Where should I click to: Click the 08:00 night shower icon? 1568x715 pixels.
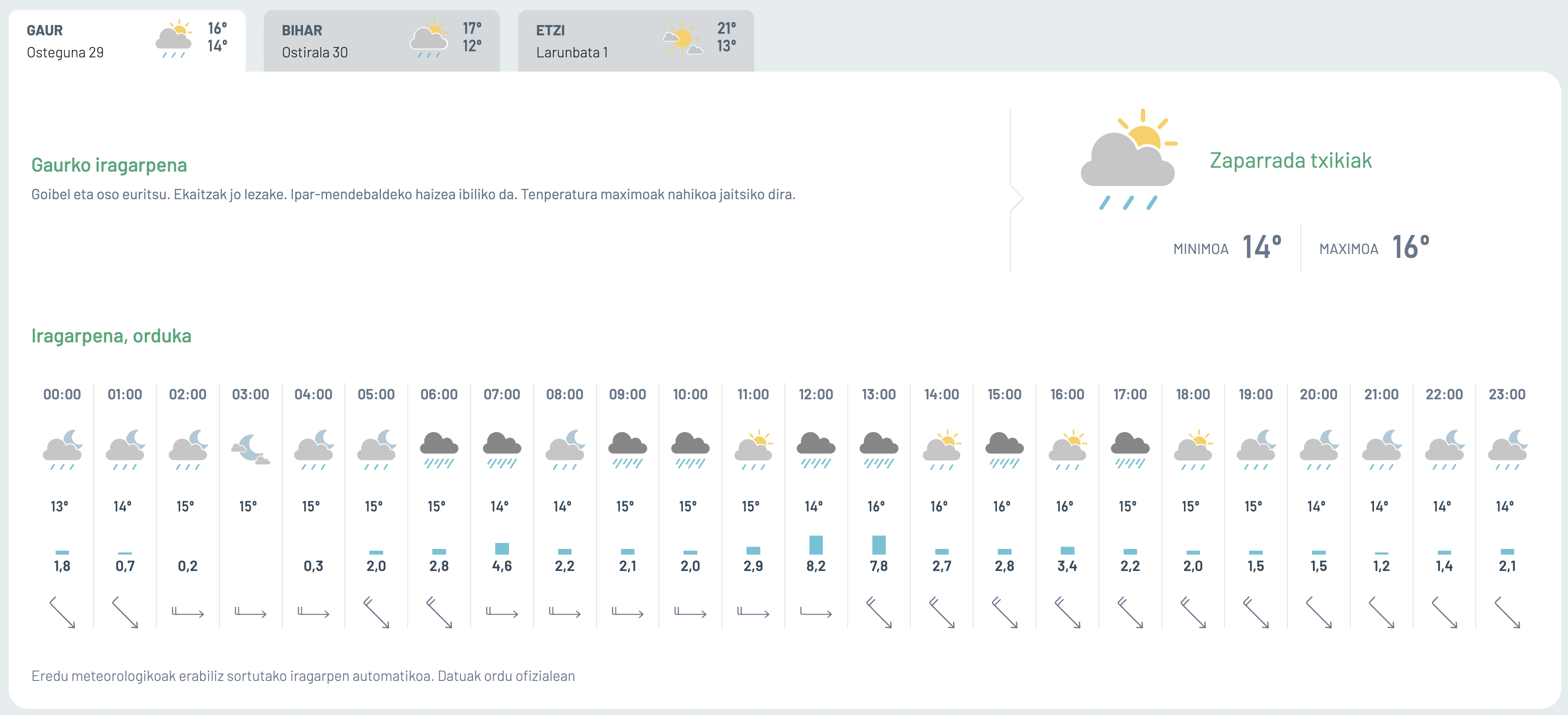click(x=565, y=450)
